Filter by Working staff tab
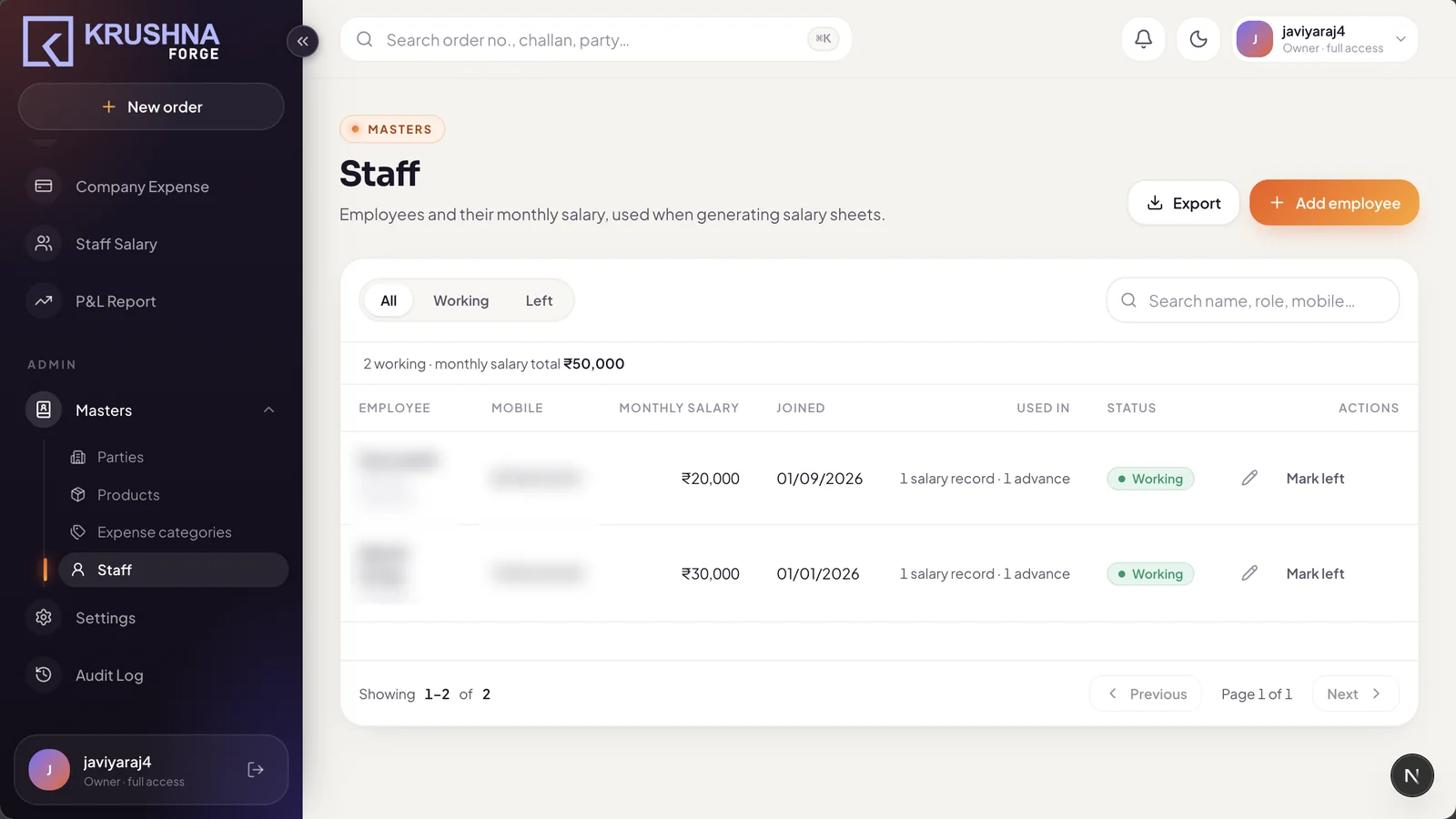The width and height of the screenshot is (1456, 819). (460, 300)
